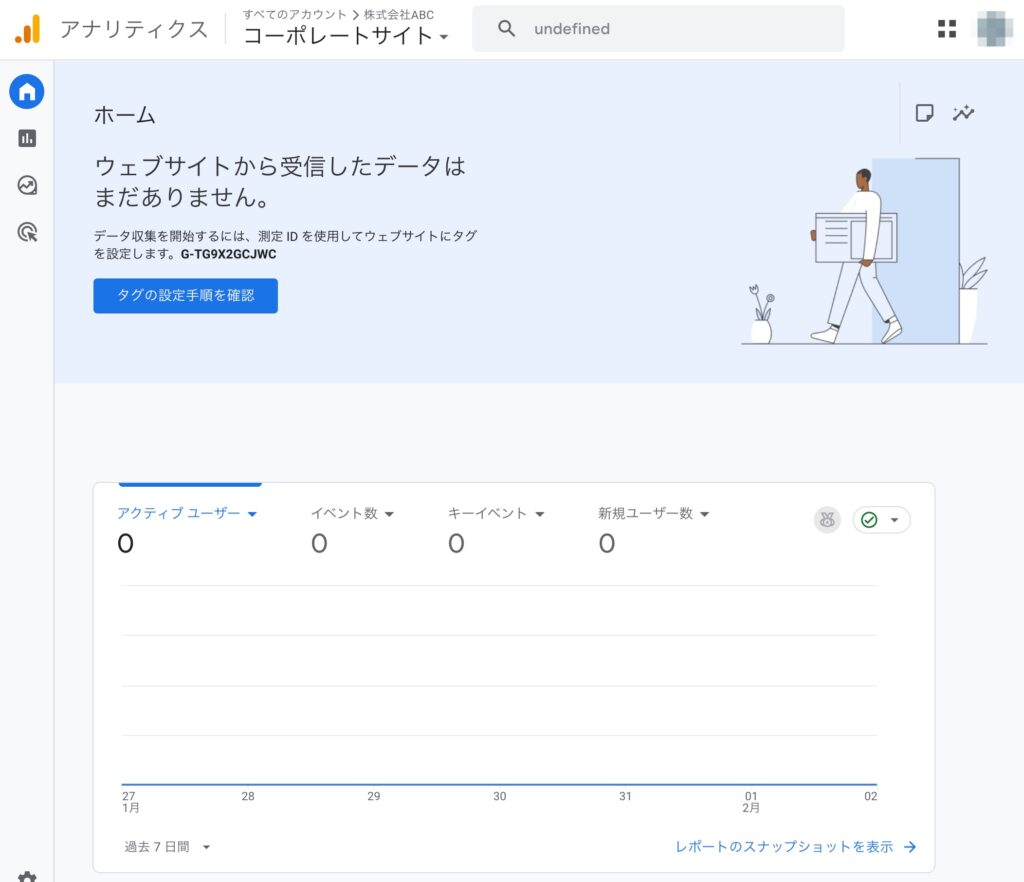Screen dimensions: 1024x882
Task: Click the grey comparison icon on card
Action: click(827, 520)
